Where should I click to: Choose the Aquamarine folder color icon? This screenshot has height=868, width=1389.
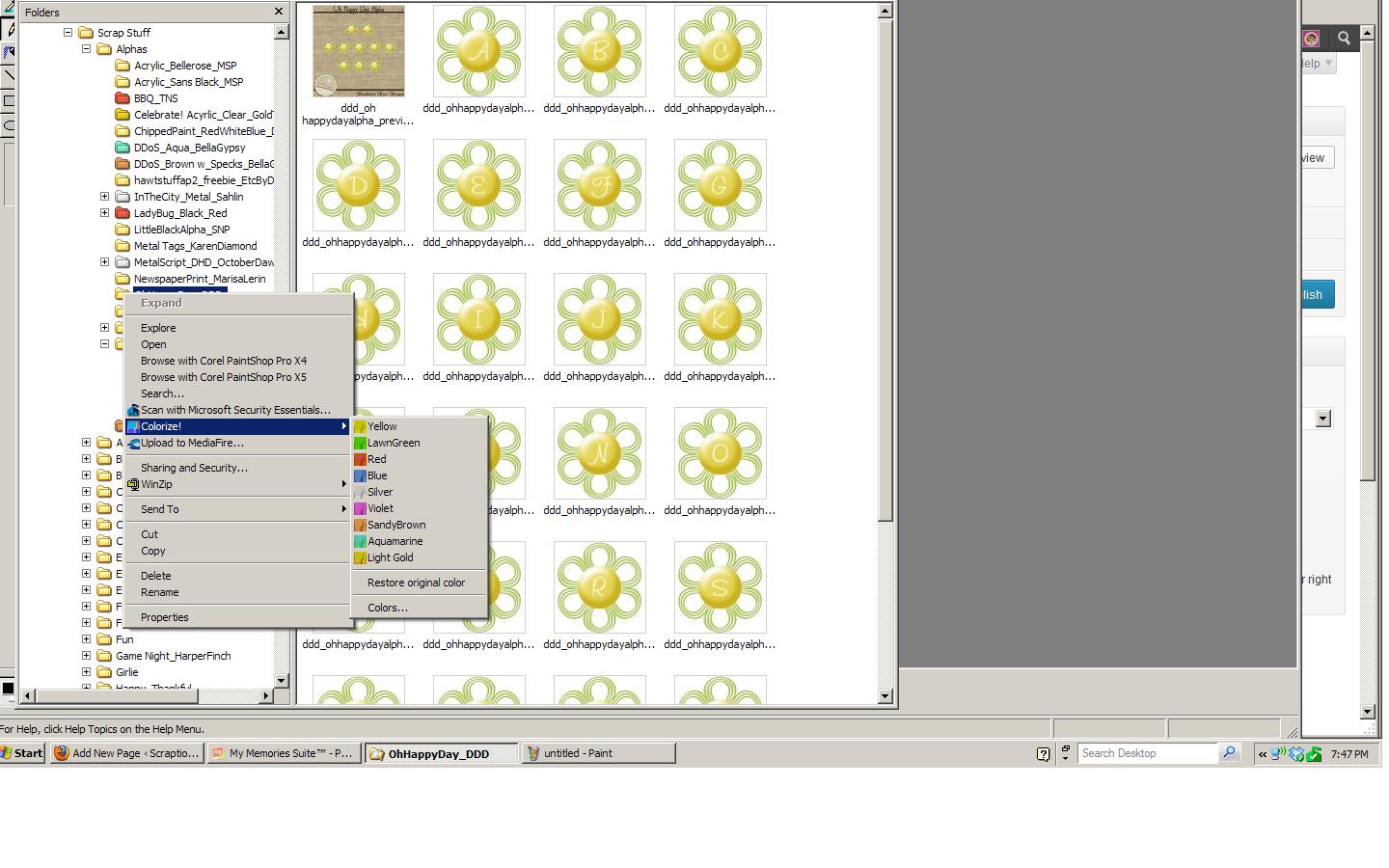360,542
